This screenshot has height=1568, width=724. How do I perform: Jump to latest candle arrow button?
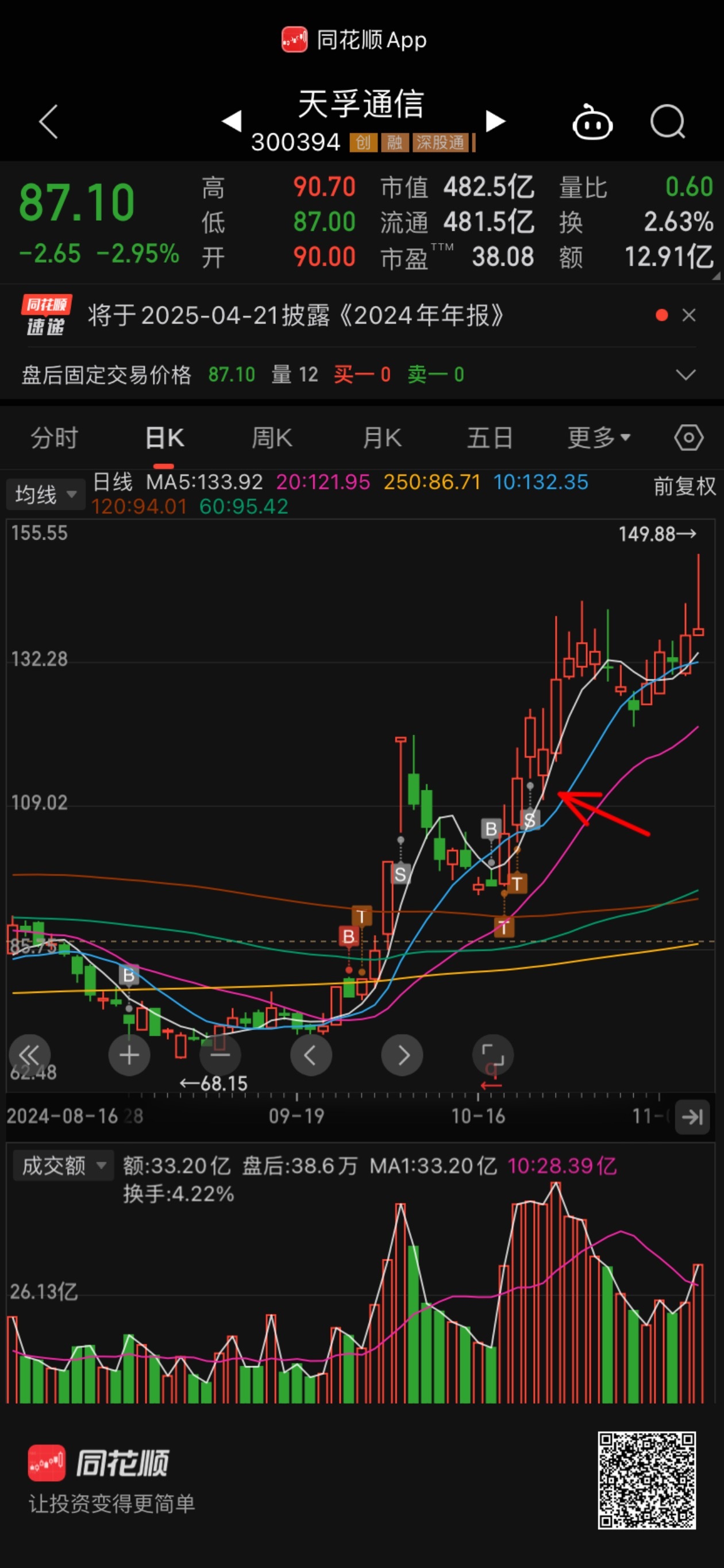point(692,1117)
